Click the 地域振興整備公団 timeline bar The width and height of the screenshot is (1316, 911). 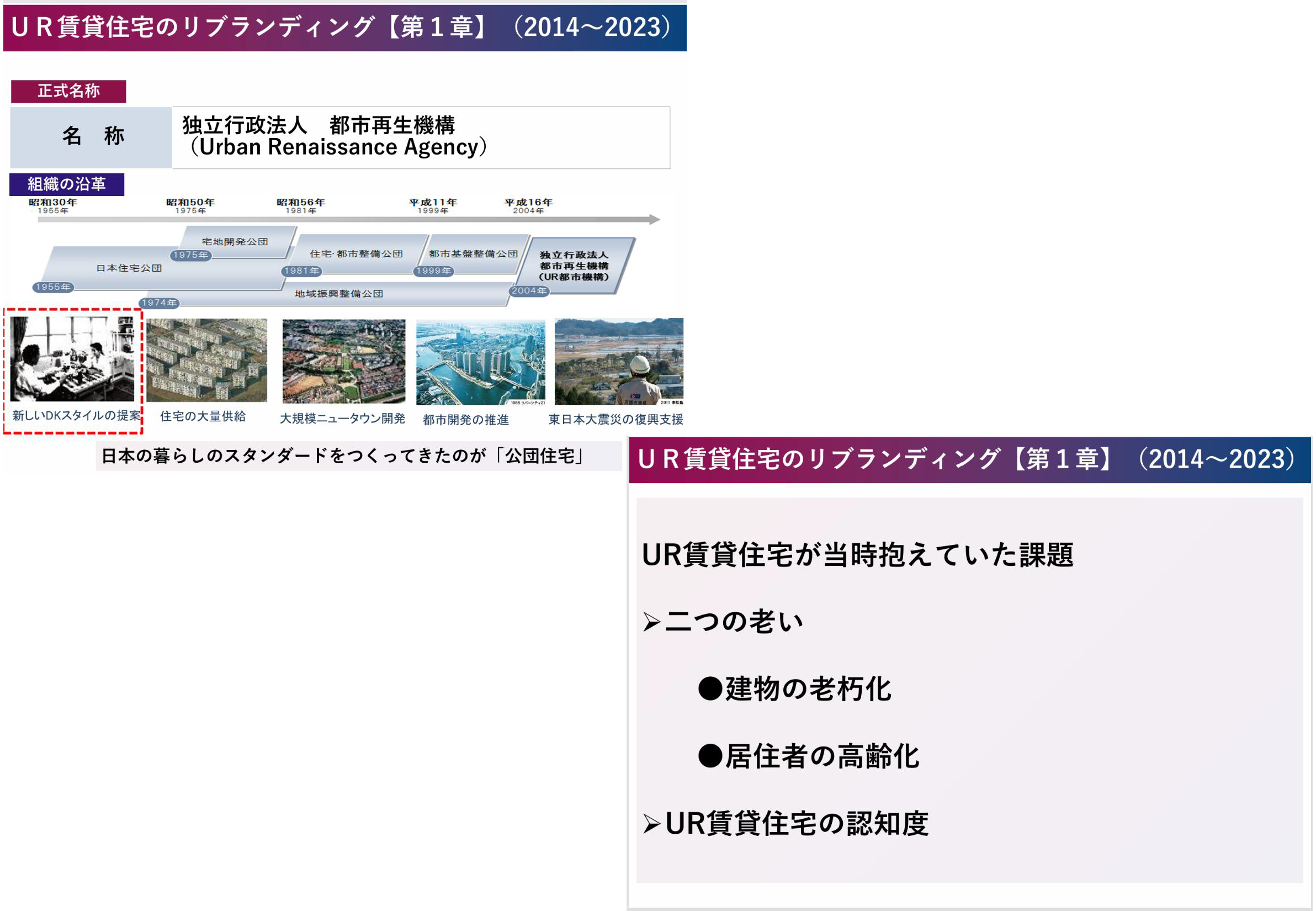point(338,294)
